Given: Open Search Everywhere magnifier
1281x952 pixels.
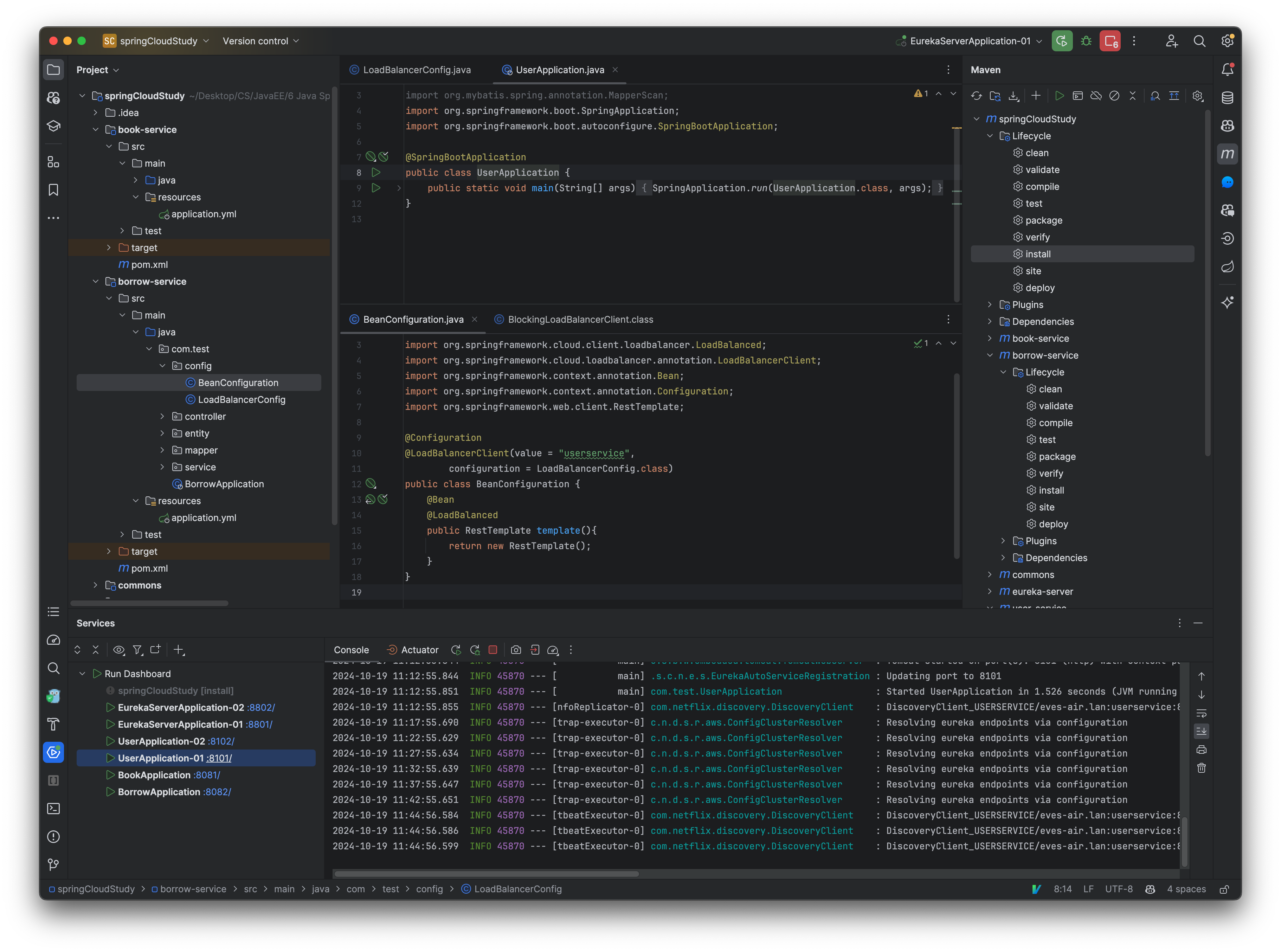Looking at the screenshot, I should tap(1200, 41).
